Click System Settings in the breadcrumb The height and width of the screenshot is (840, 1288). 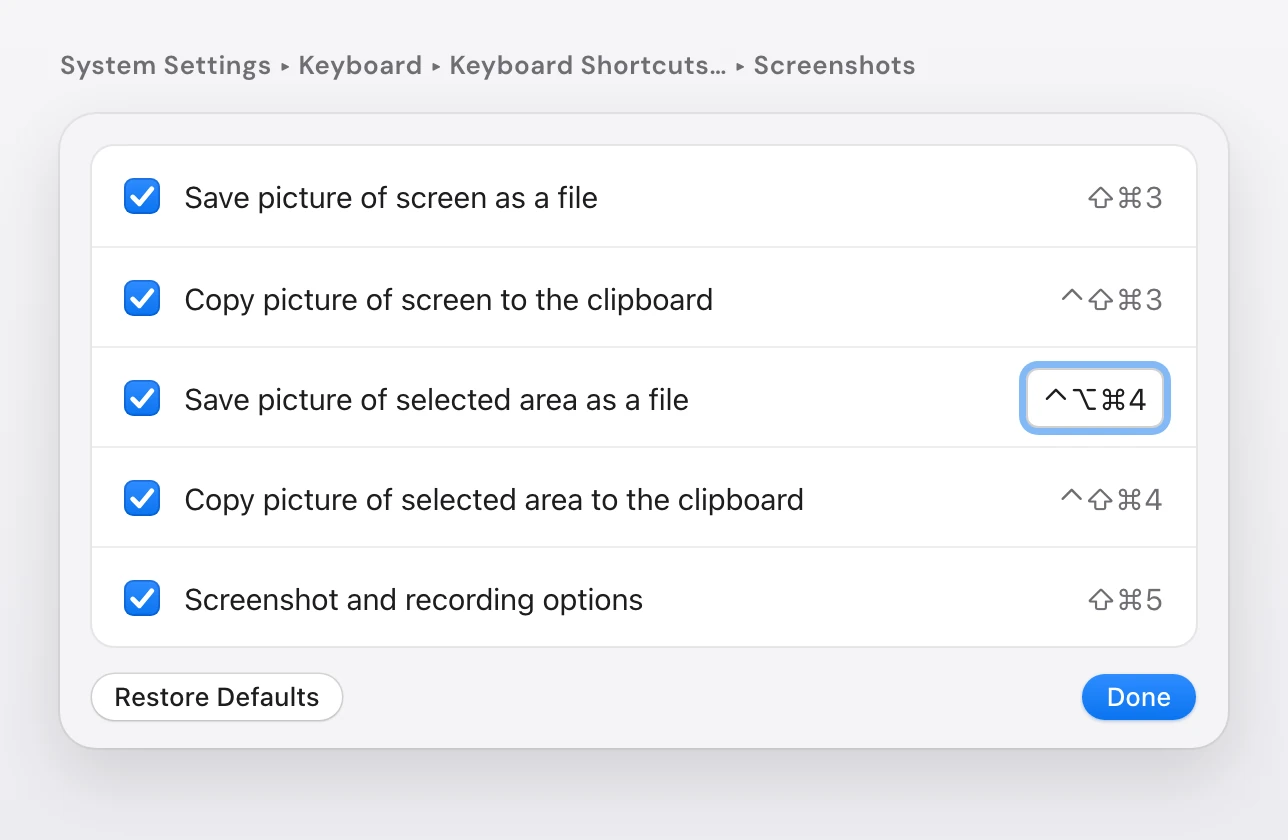pyautogui.click(x=165, y=66)
